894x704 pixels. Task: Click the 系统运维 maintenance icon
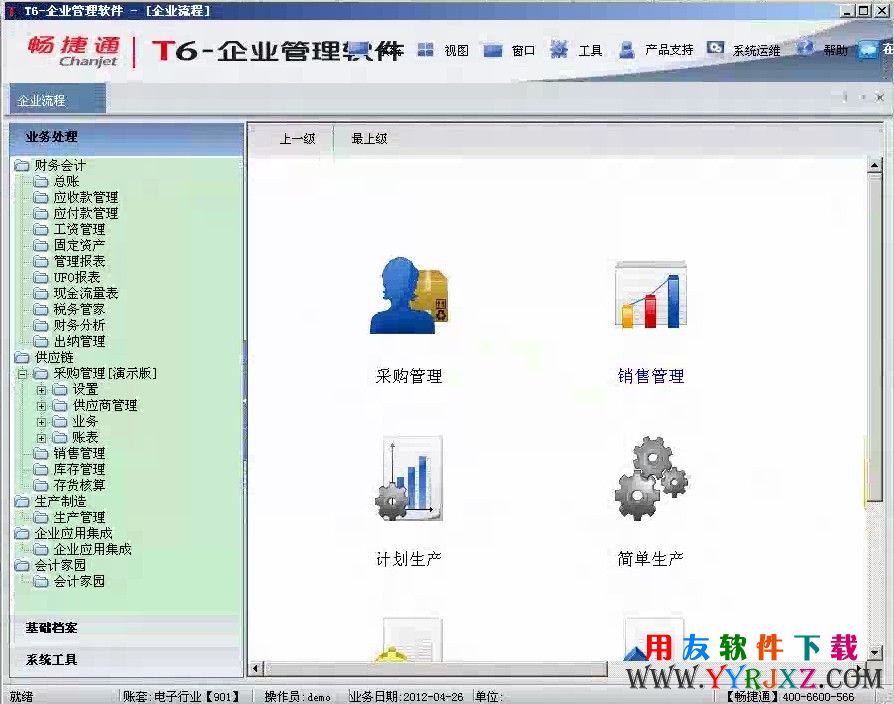(716, 48)
